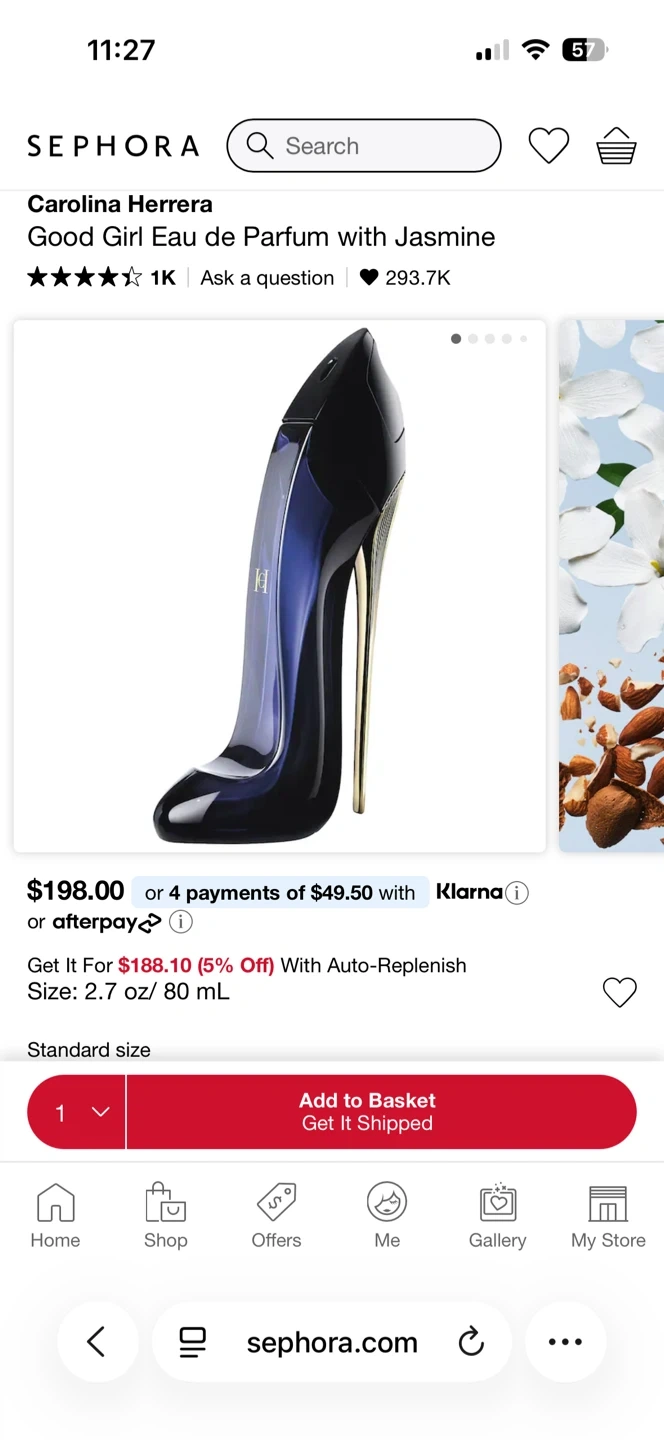The height and width of the screenshot is (1440, 664).
Task: Go to the Me profile tab
Action: click(387, 1215)
